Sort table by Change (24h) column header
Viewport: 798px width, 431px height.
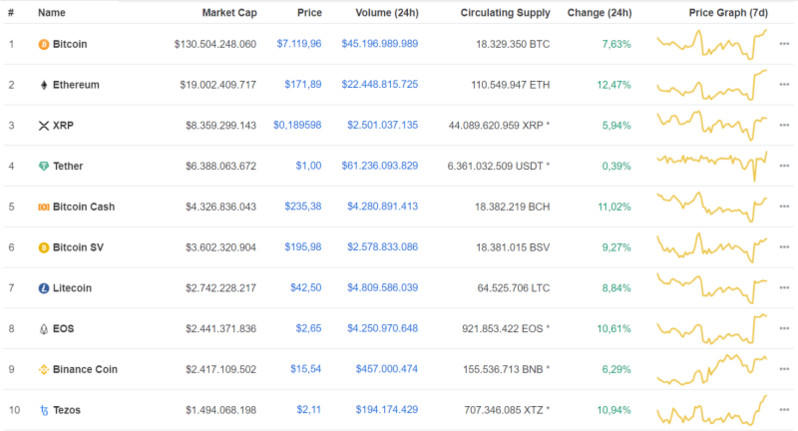(599, 13)
